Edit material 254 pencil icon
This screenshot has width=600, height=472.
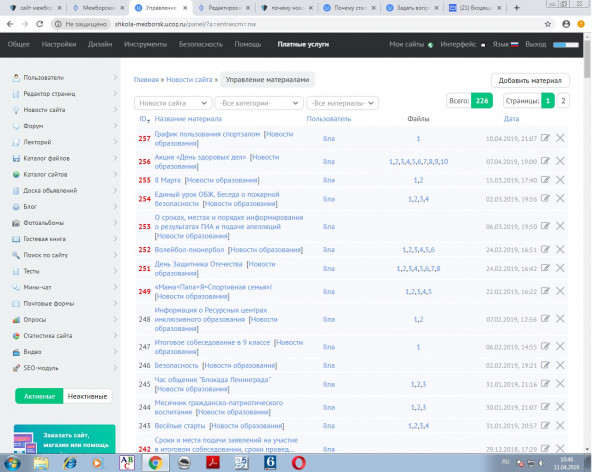click(x=545, y=198)
